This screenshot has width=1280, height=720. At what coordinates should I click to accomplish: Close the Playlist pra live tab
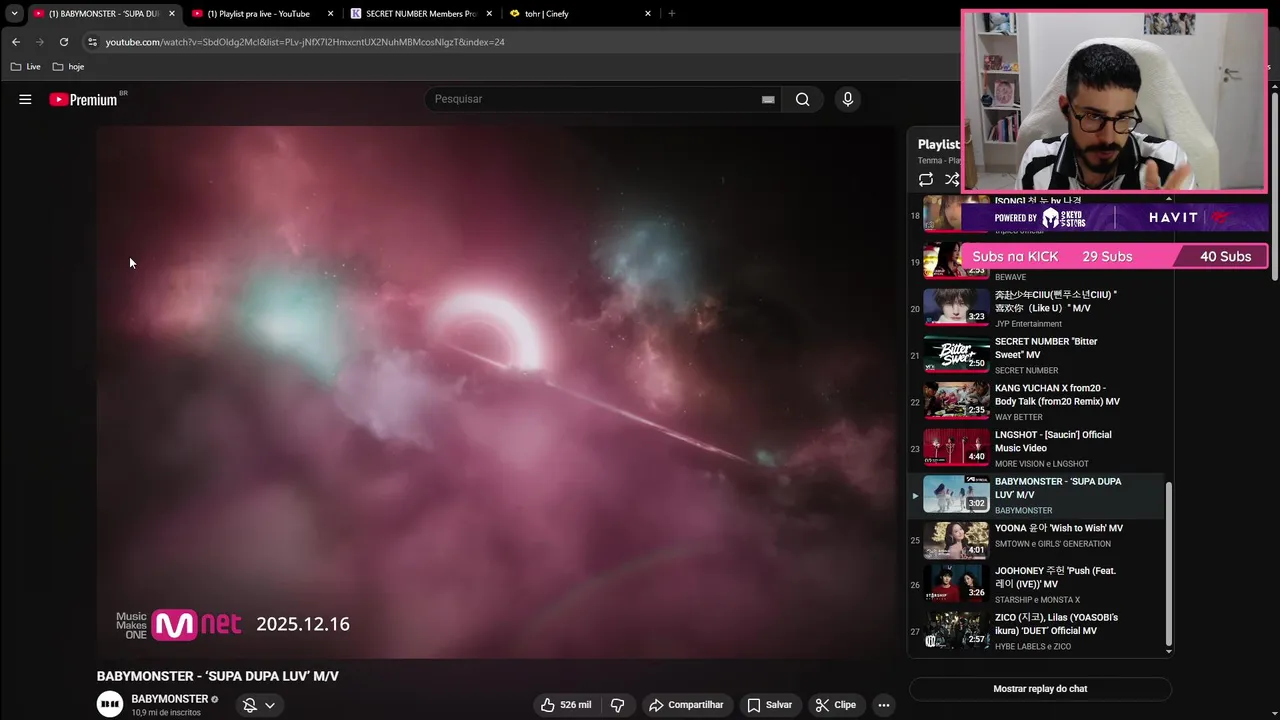(330, 14)
